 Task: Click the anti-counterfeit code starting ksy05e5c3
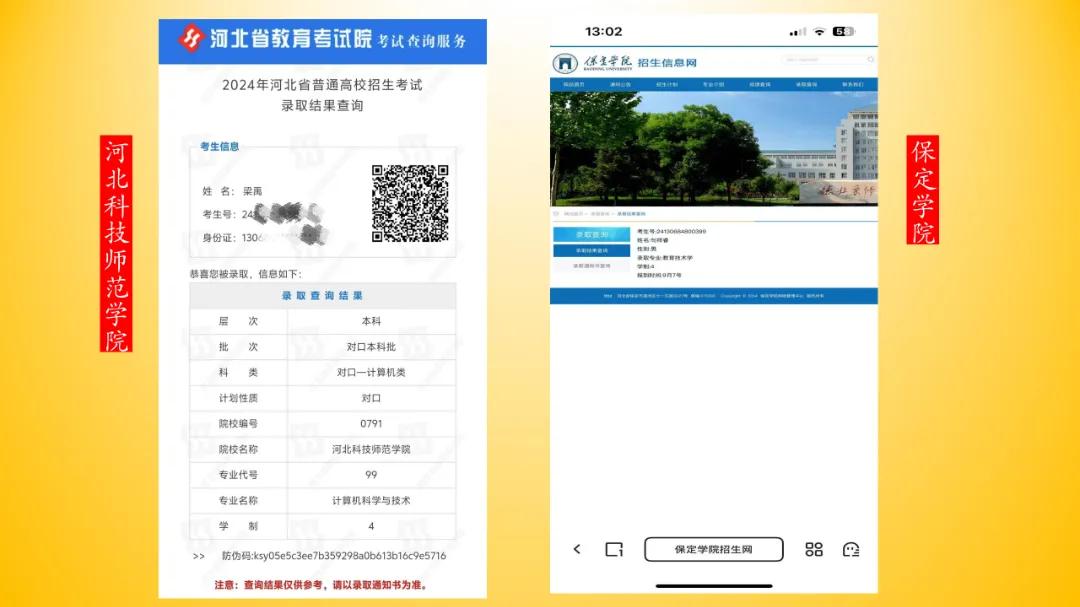point(334,555)
